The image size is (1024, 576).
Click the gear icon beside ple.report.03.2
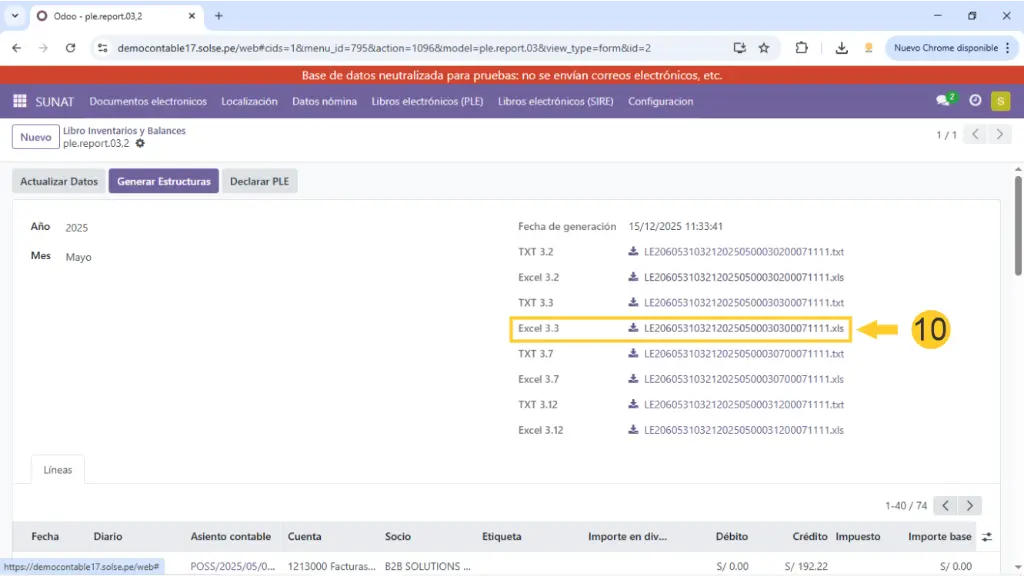[140, 144]
